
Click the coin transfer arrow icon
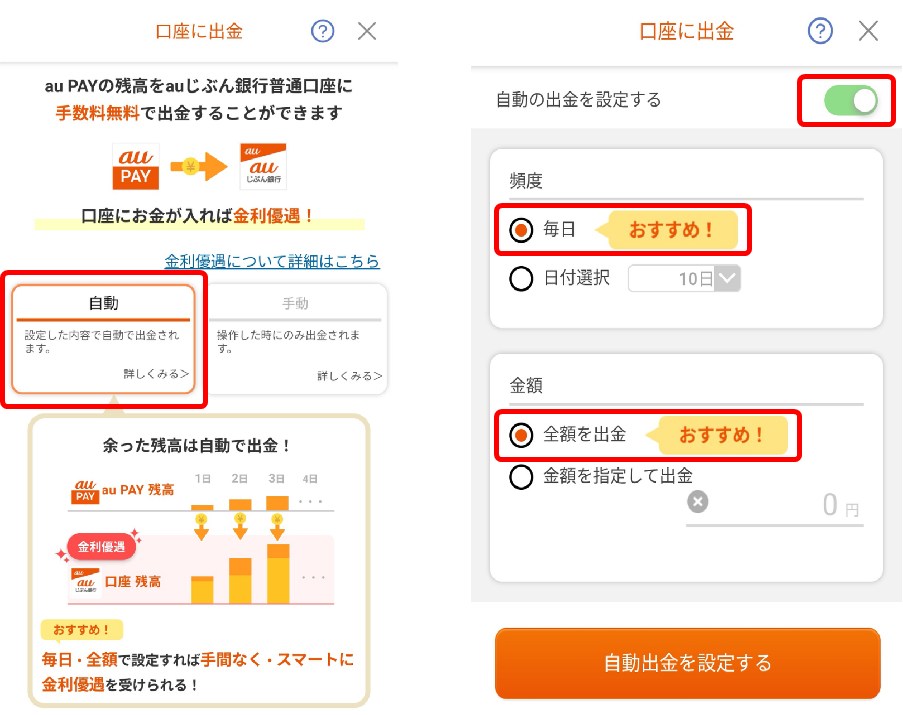point(197,165)
